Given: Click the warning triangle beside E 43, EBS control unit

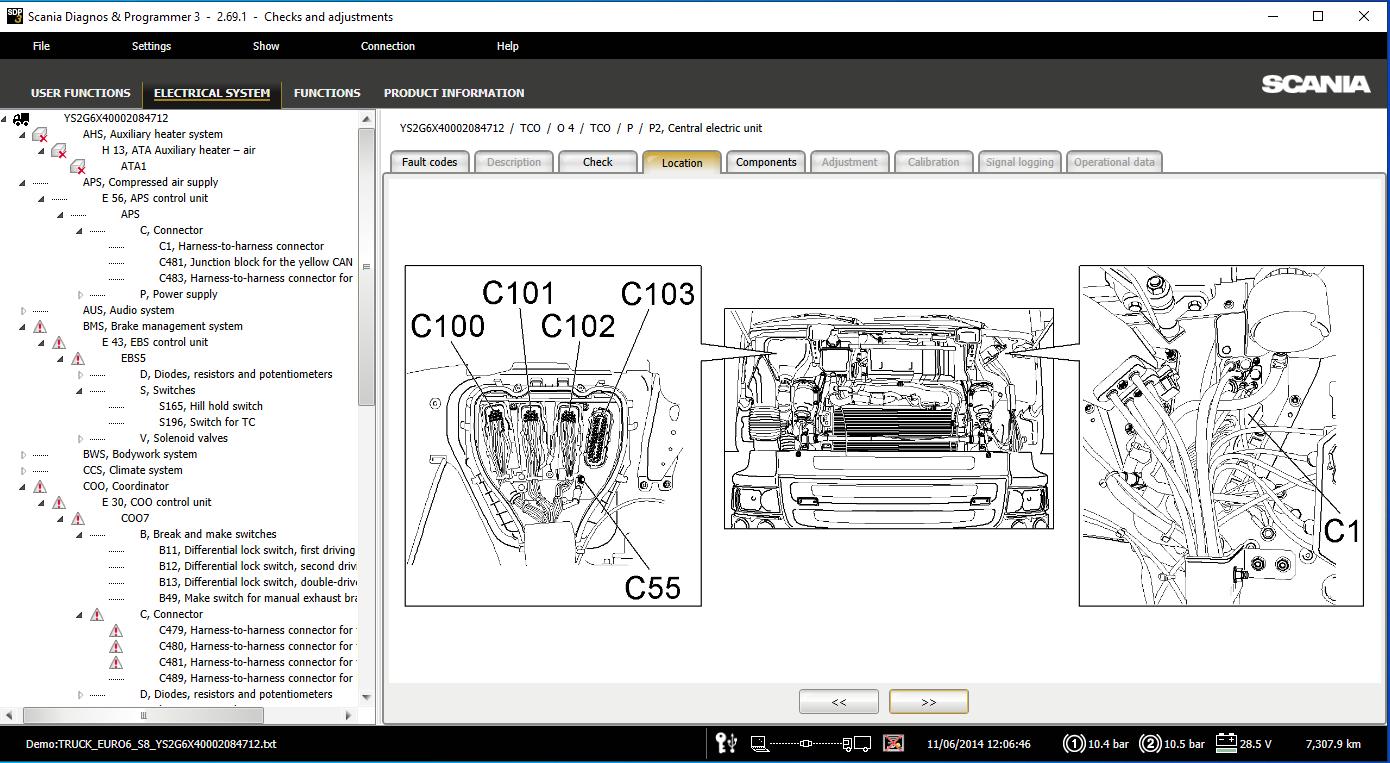Looking at the screenshot, I should pyautogui.click(x=57, y=341).
